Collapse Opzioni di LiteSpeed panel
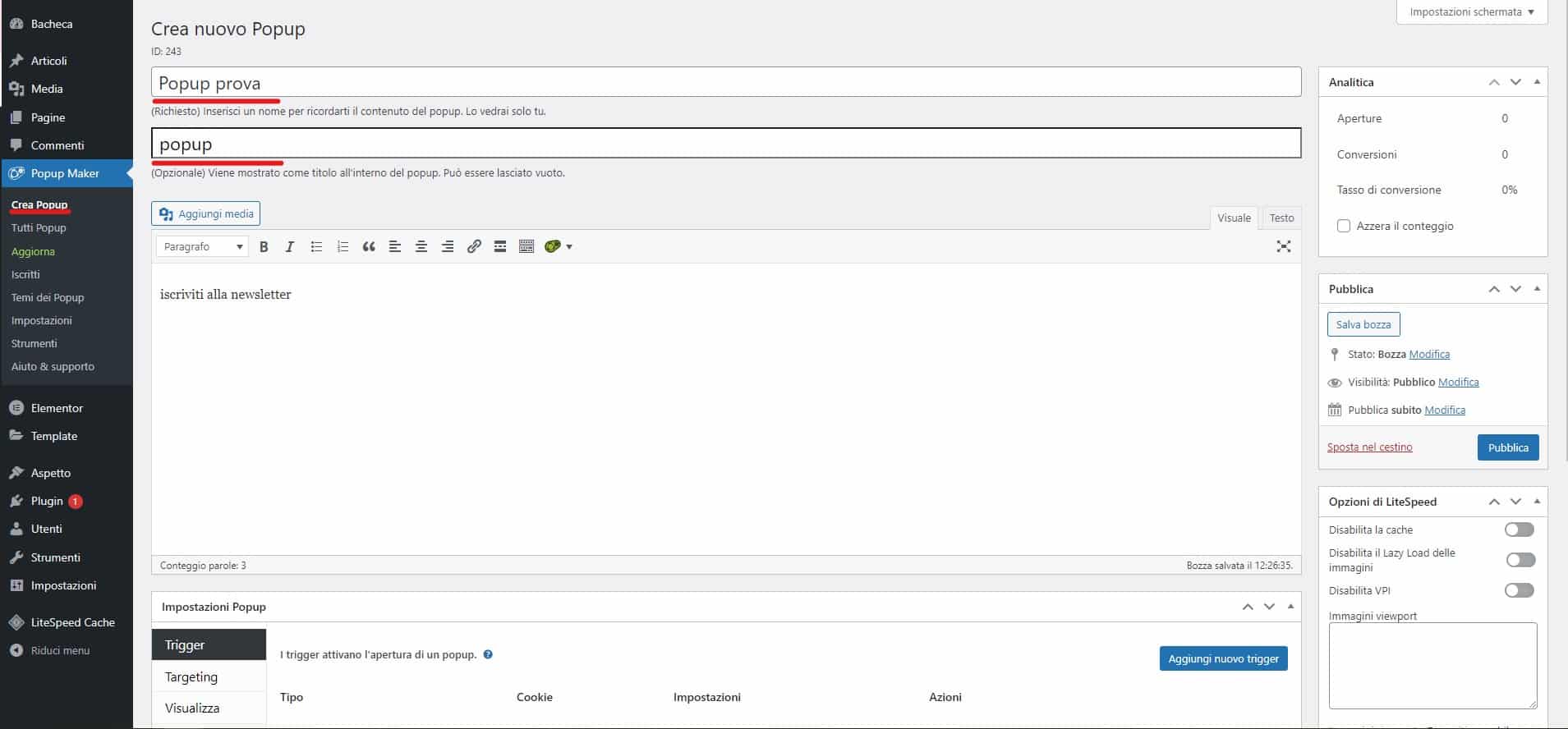 pyautogui.click(x=1537, y=502)
